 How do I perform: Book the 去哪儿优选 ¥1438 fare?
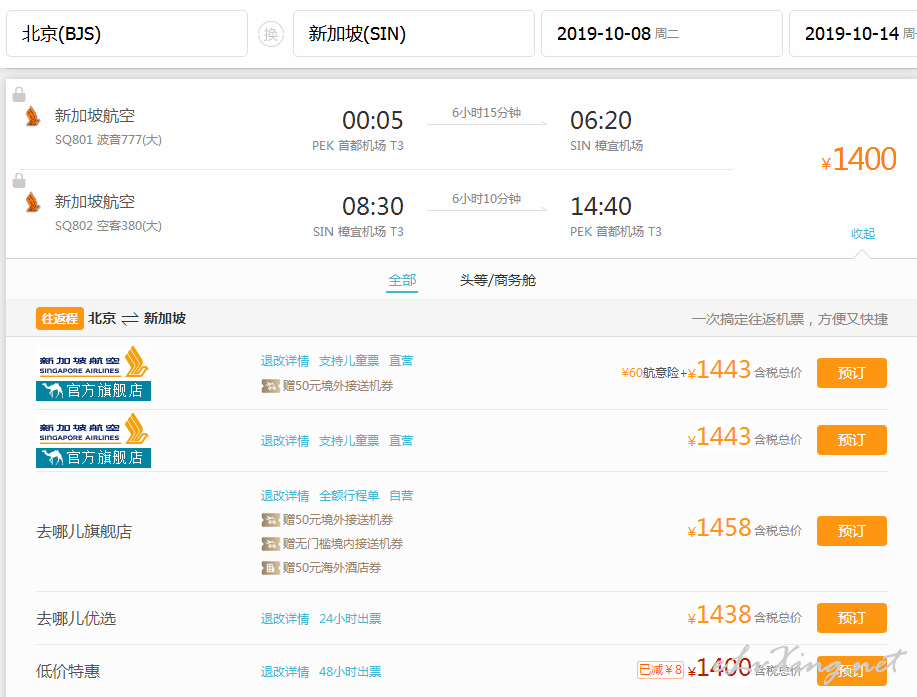point(852,618)
